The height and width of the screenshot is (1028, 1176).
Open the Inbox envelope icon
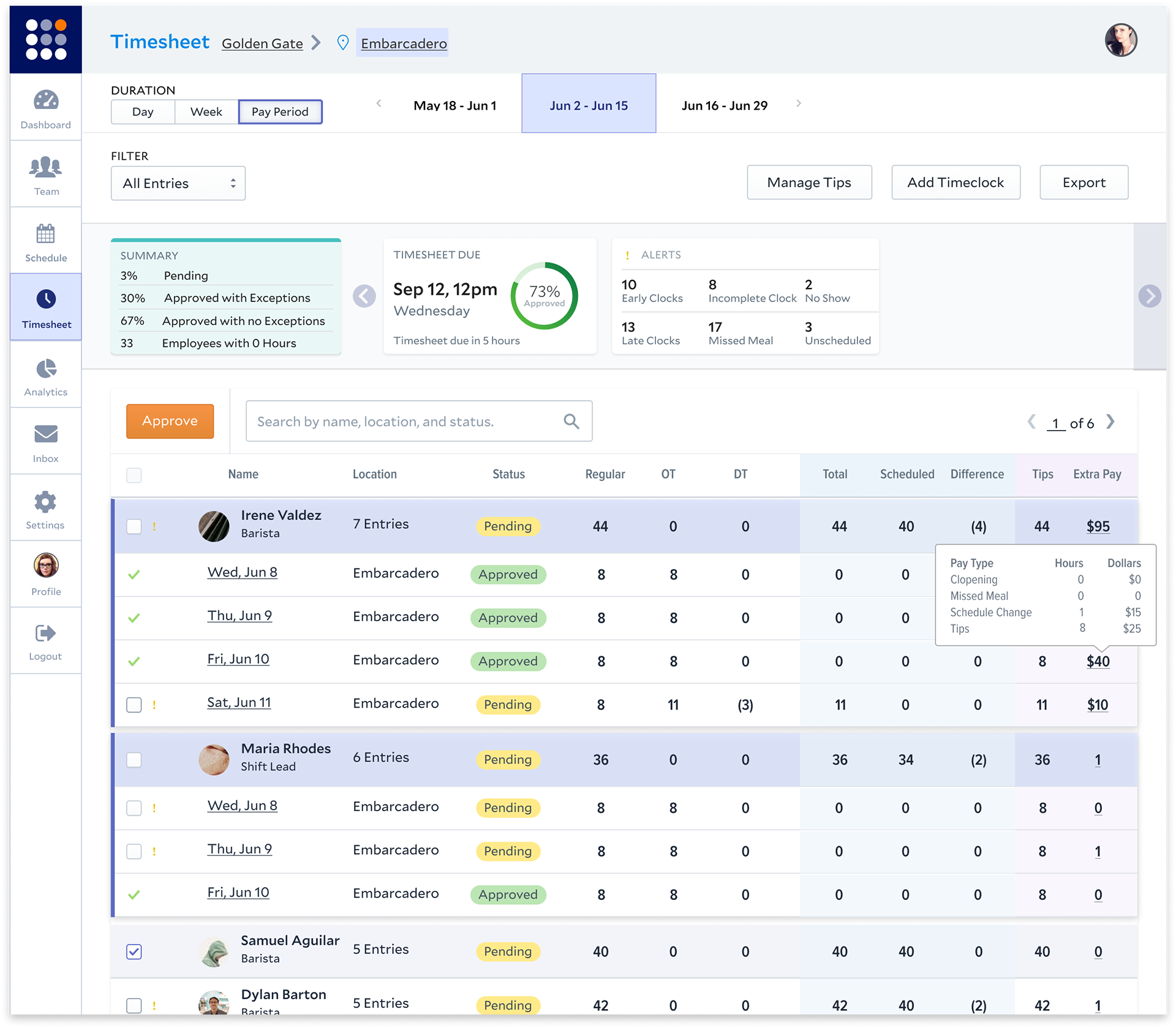tap(46, 434)
